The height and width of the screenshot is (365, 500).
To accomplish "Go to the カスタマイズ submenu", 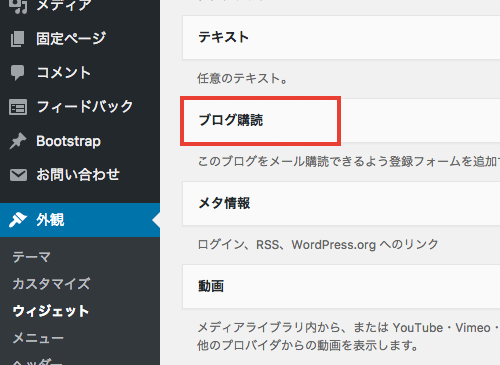I will click(x=51, y=284).
